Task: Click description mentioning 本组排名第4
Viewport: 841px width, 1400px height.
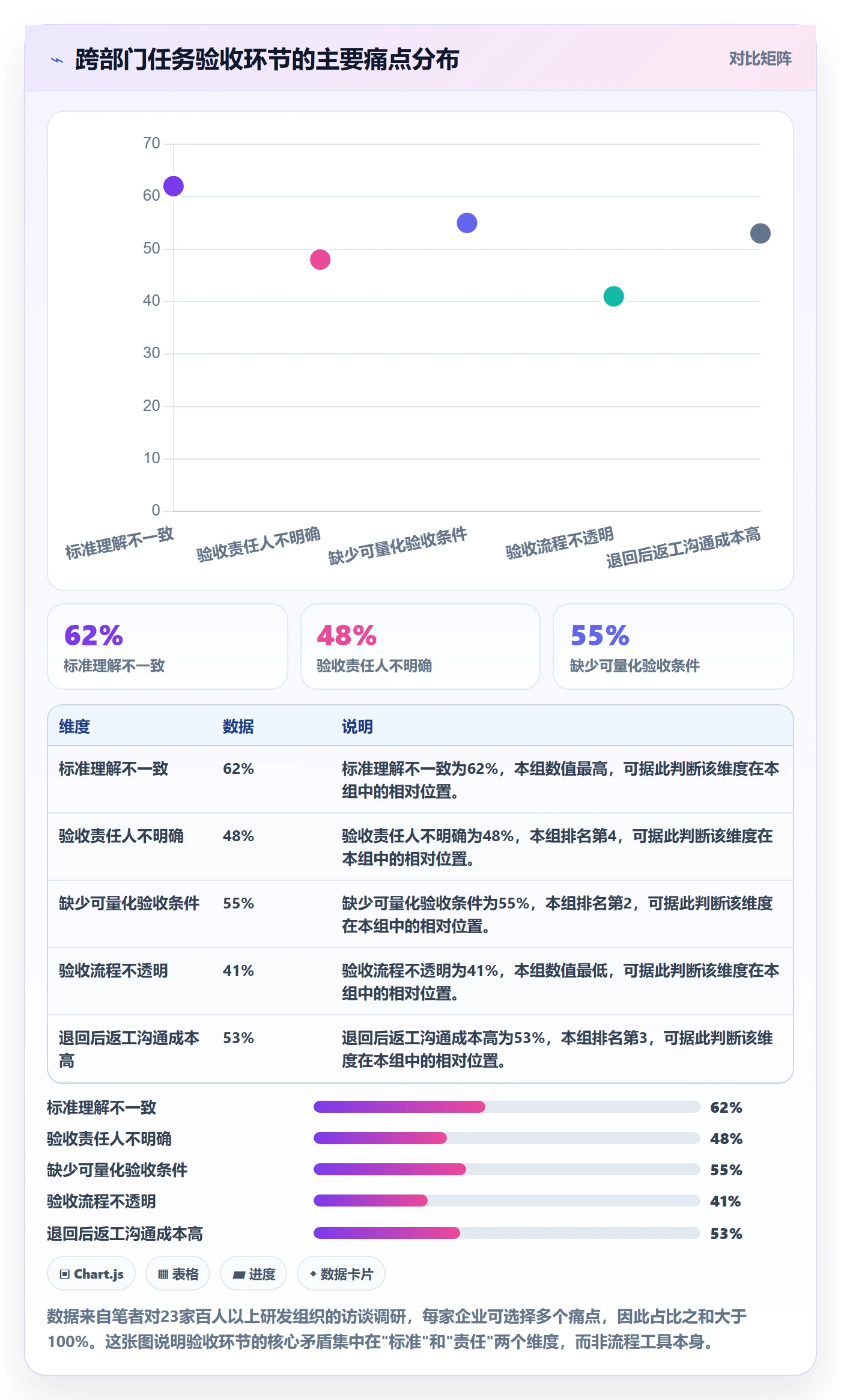Action: pyautogui.click(x=557, y=847)
